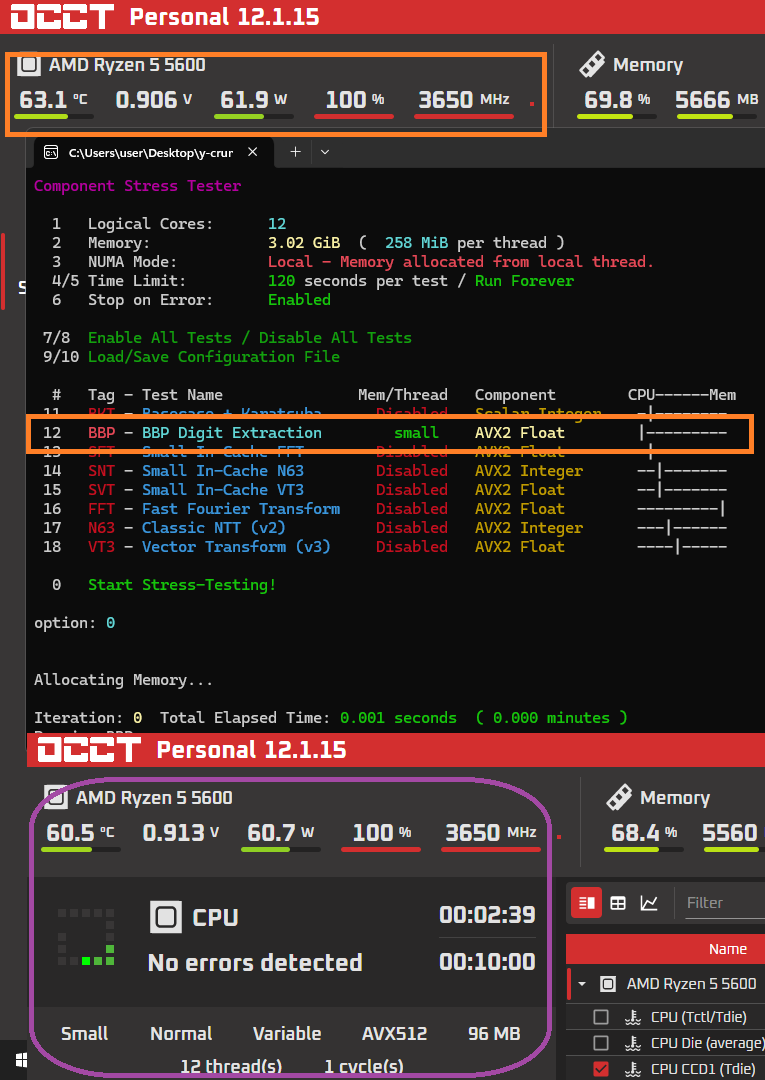
Task: Click Memory module icon above the 68.4 % reading
Action: point(619,798)
